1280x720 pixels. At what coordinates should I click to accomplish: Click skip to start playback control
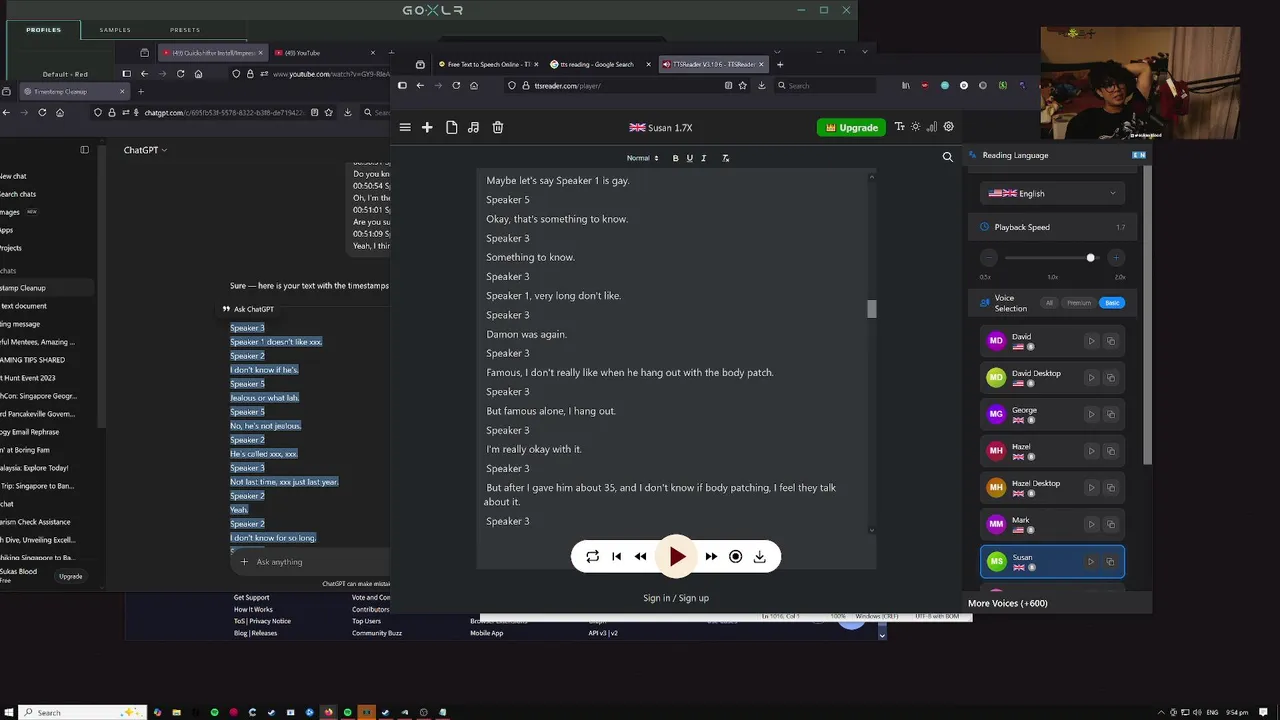616,557
